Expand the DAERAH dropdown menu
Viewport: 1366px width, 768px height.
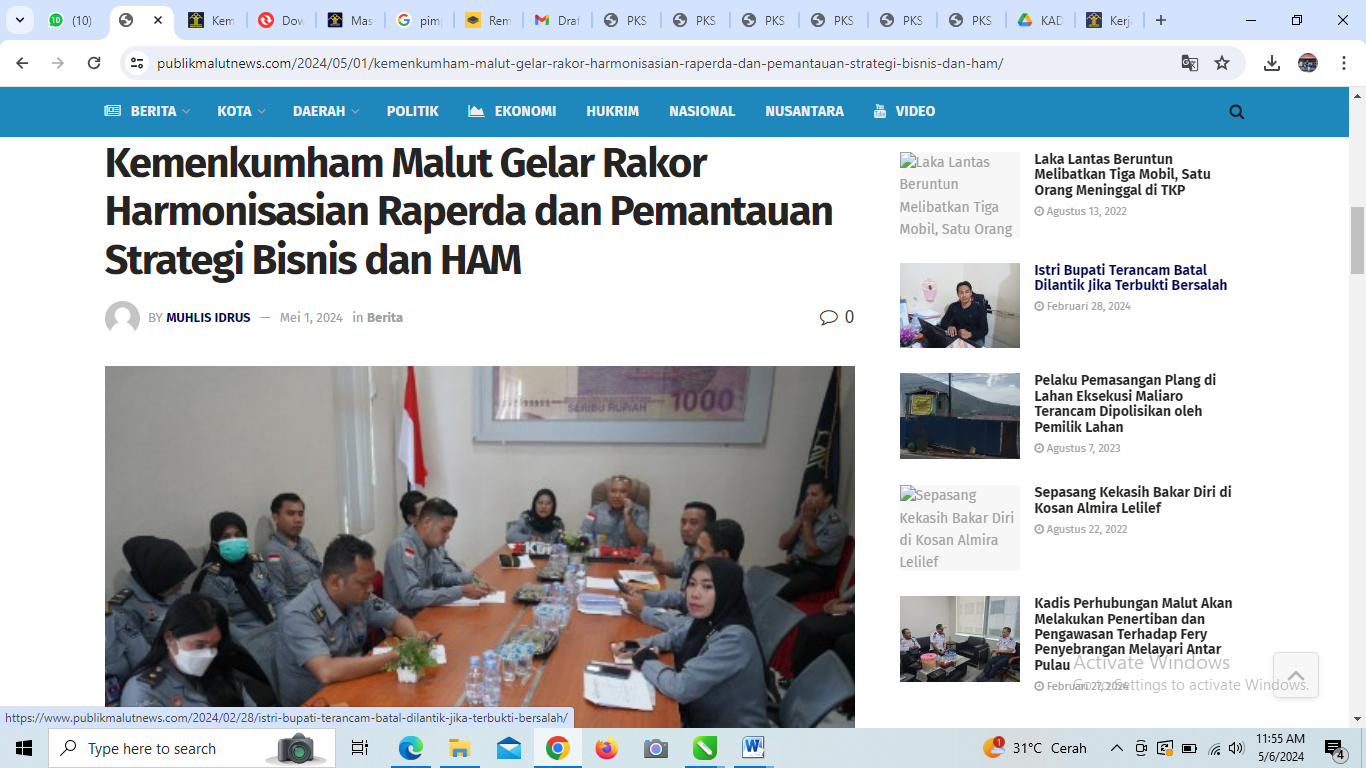325,112
